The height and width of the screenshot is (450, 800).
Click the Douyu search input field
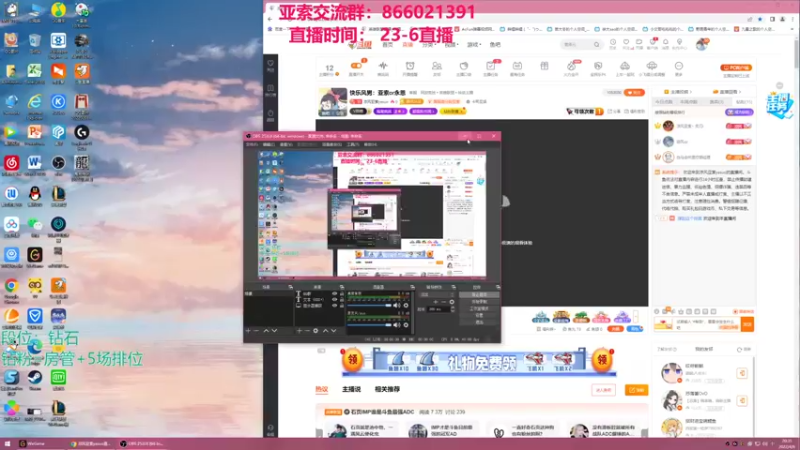pyautogui.click(x=577, y=44)
